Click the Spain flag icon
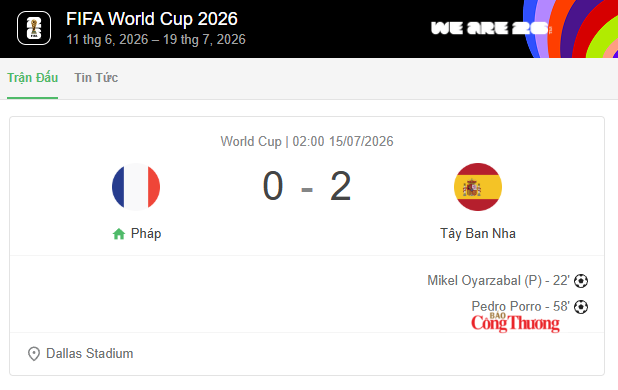618x390 pixels. click(478, 187)
